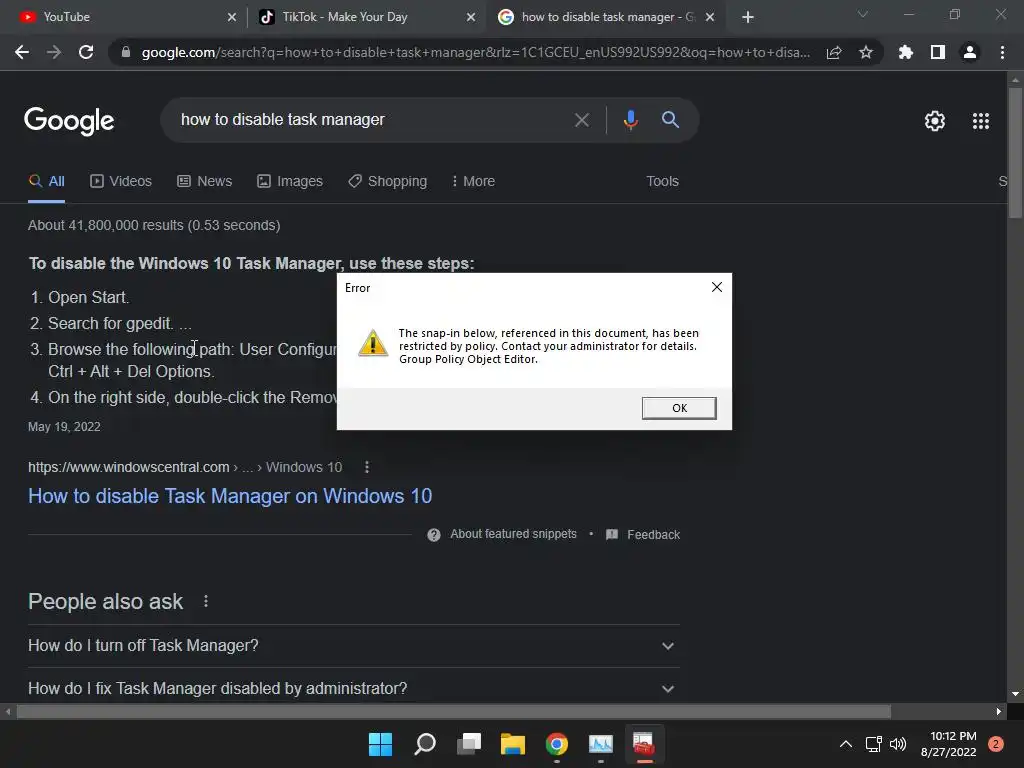
Task: Submit search with magnifying glass icon
Action: [x=670, y=120]
